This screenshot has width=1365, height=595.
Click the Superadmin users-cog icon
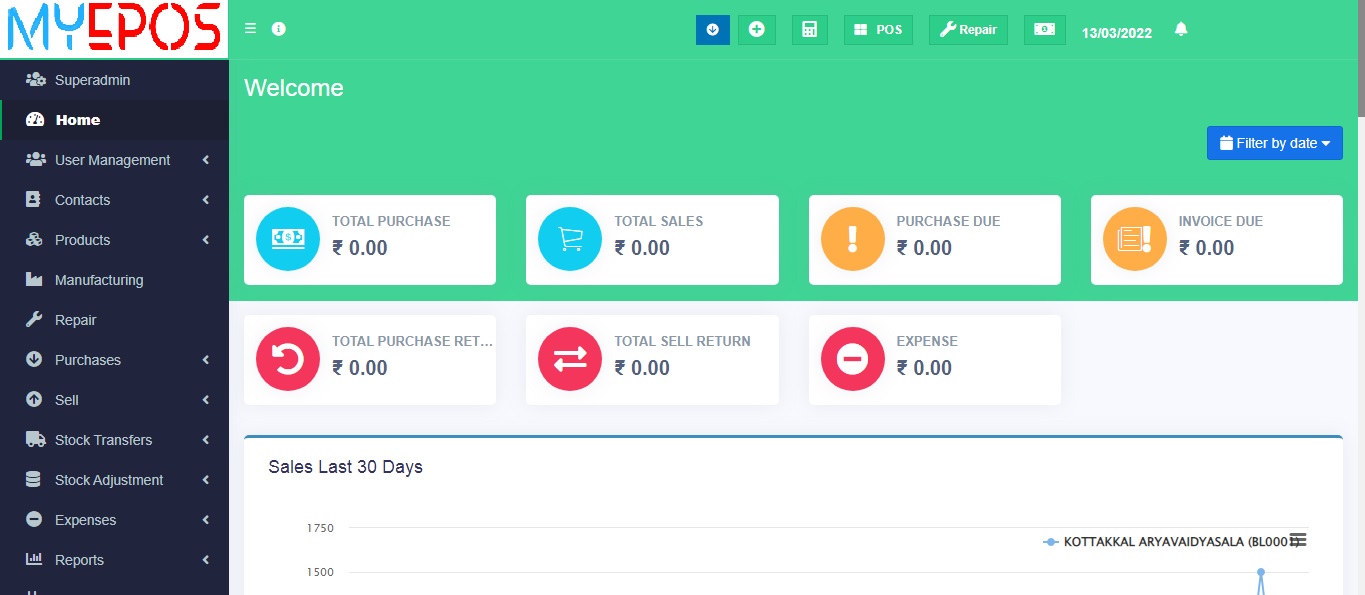tap(35, 79)
